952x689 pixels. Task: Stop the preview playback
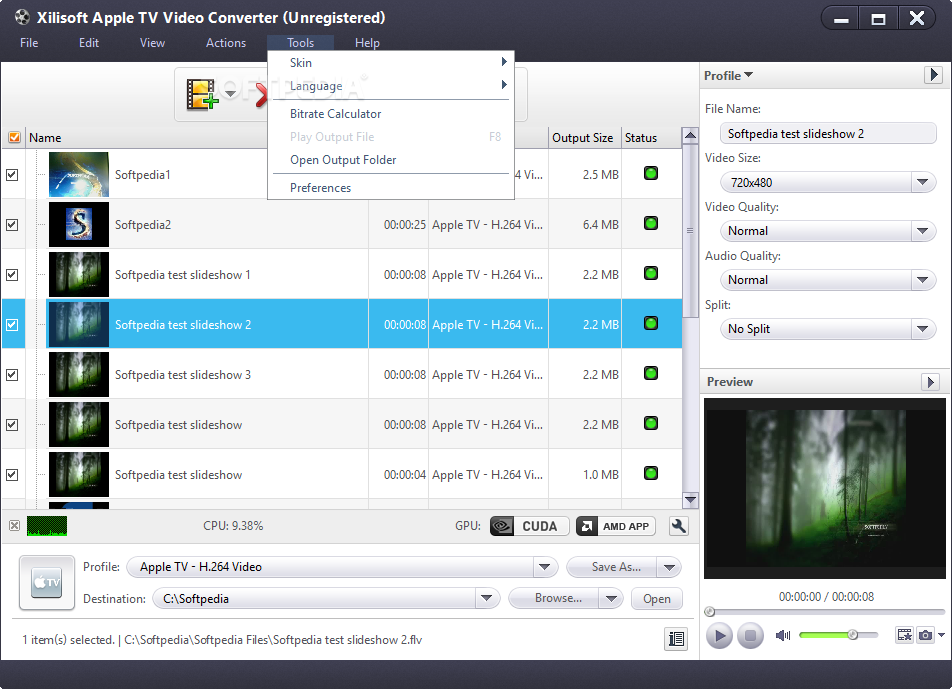(750, 636)
